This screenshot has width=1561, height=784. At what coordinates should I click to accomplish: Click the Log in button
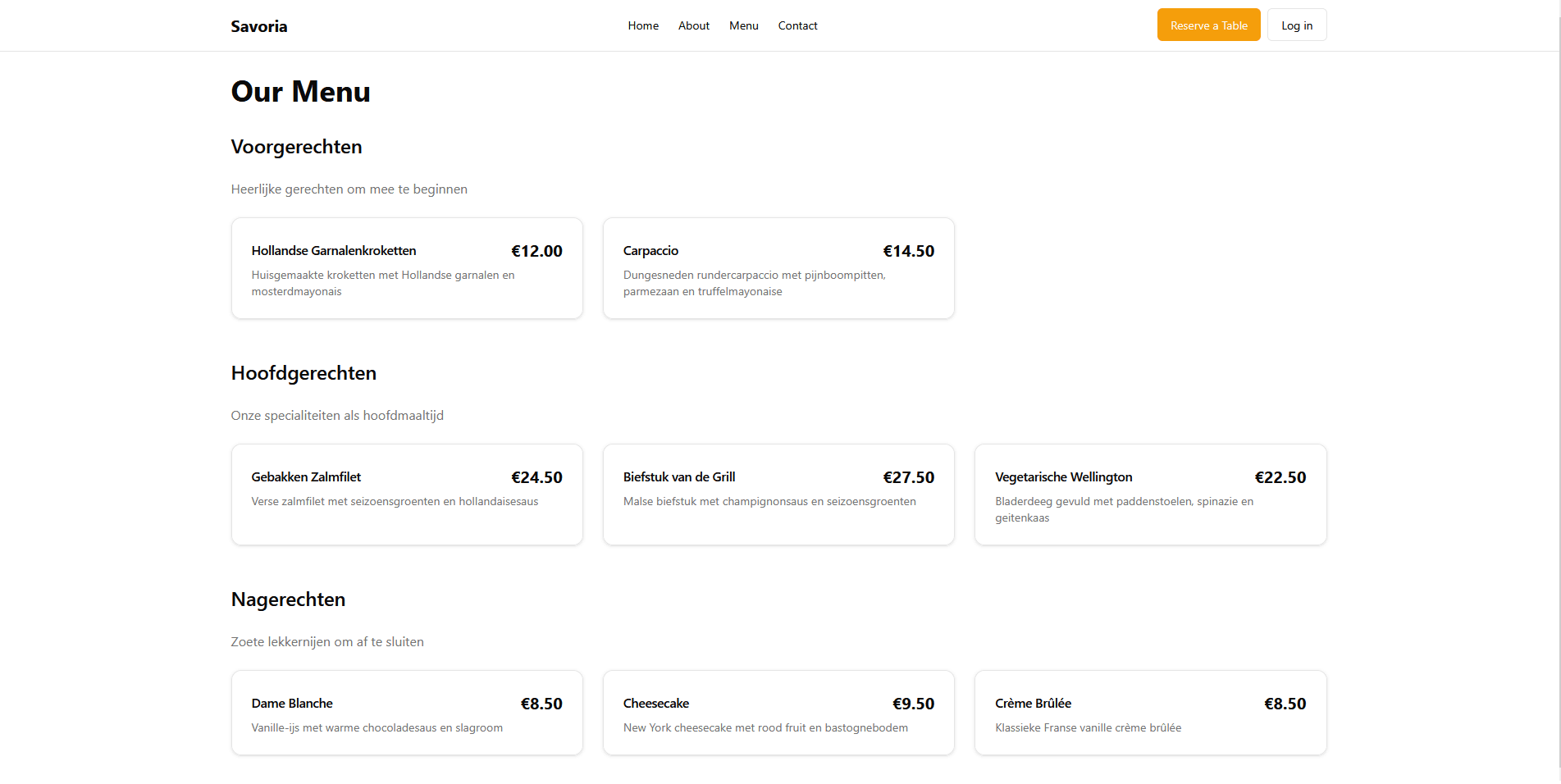coord(1296,25)
